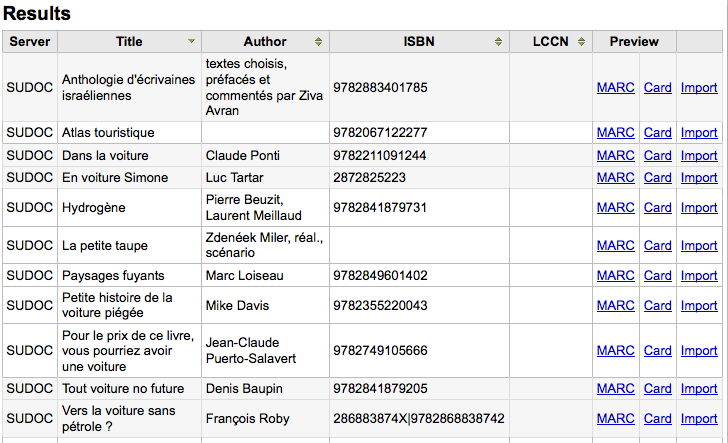Import the En voiture Simone record
Image resolution: width=728 pixels, height=443 pixels.
click(x=699, y=178)
